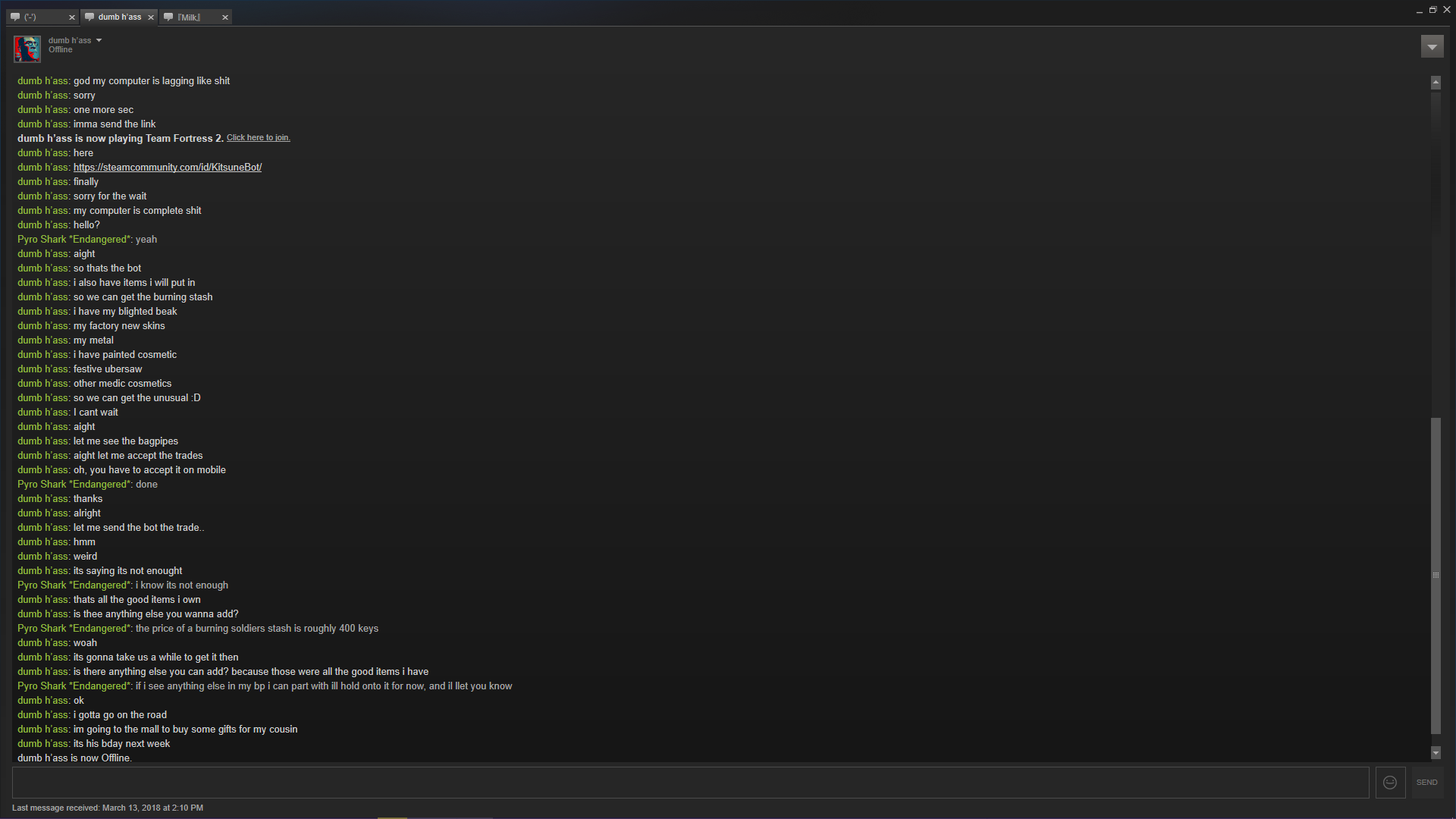
Task: Close the first (-'-) chat tab
Action: tap(72, 17)
